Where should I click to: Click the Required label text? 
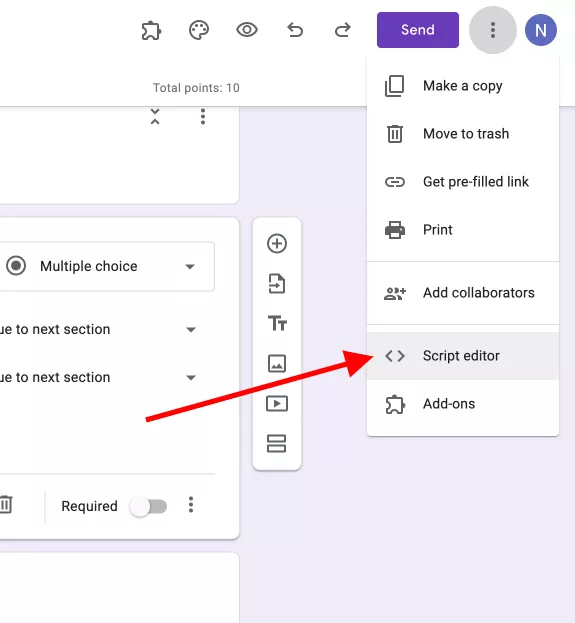tap(89, 506)
